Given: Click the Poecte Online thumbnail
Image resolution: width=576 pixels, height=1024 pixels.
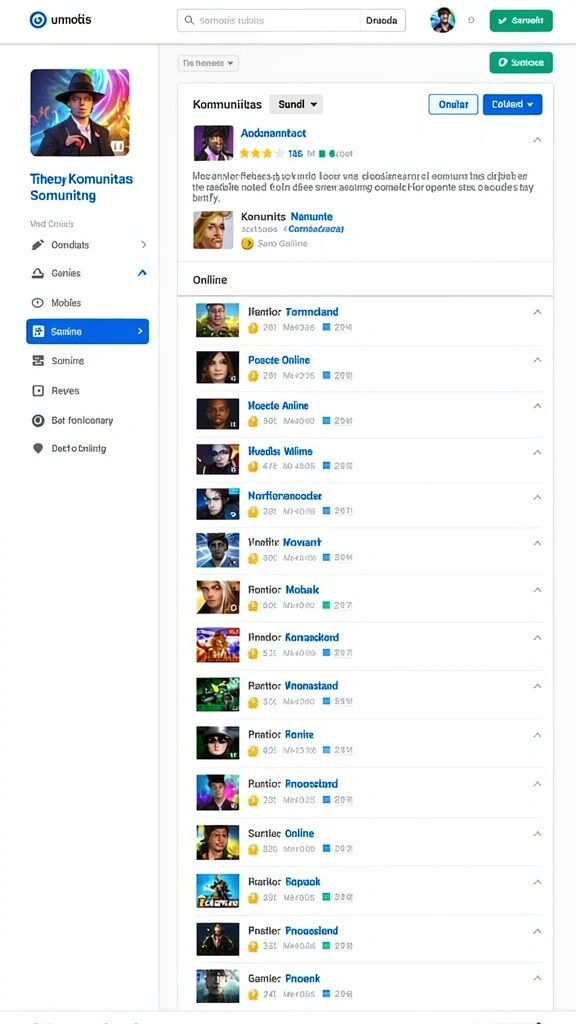Looking at the screenshot, I should click(x=217, y=367).
